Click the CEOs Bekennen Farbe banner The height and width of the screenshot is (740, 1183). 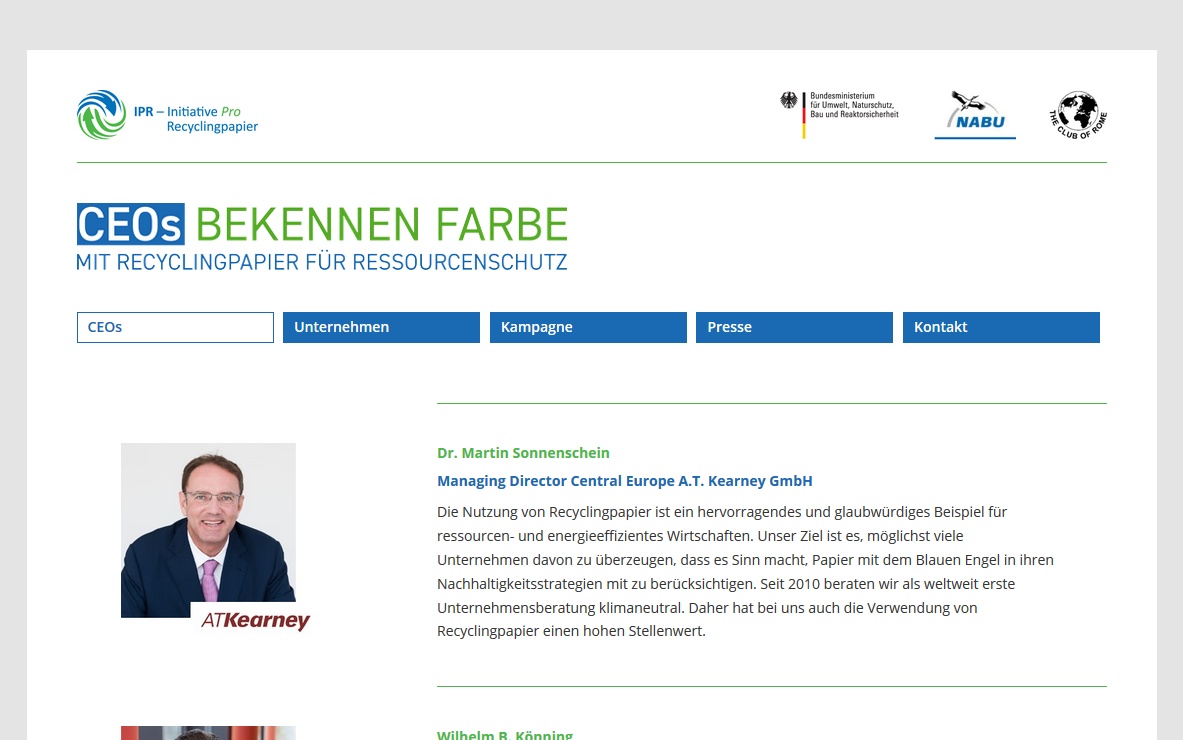pyautogui.click(x=322, y=237)
